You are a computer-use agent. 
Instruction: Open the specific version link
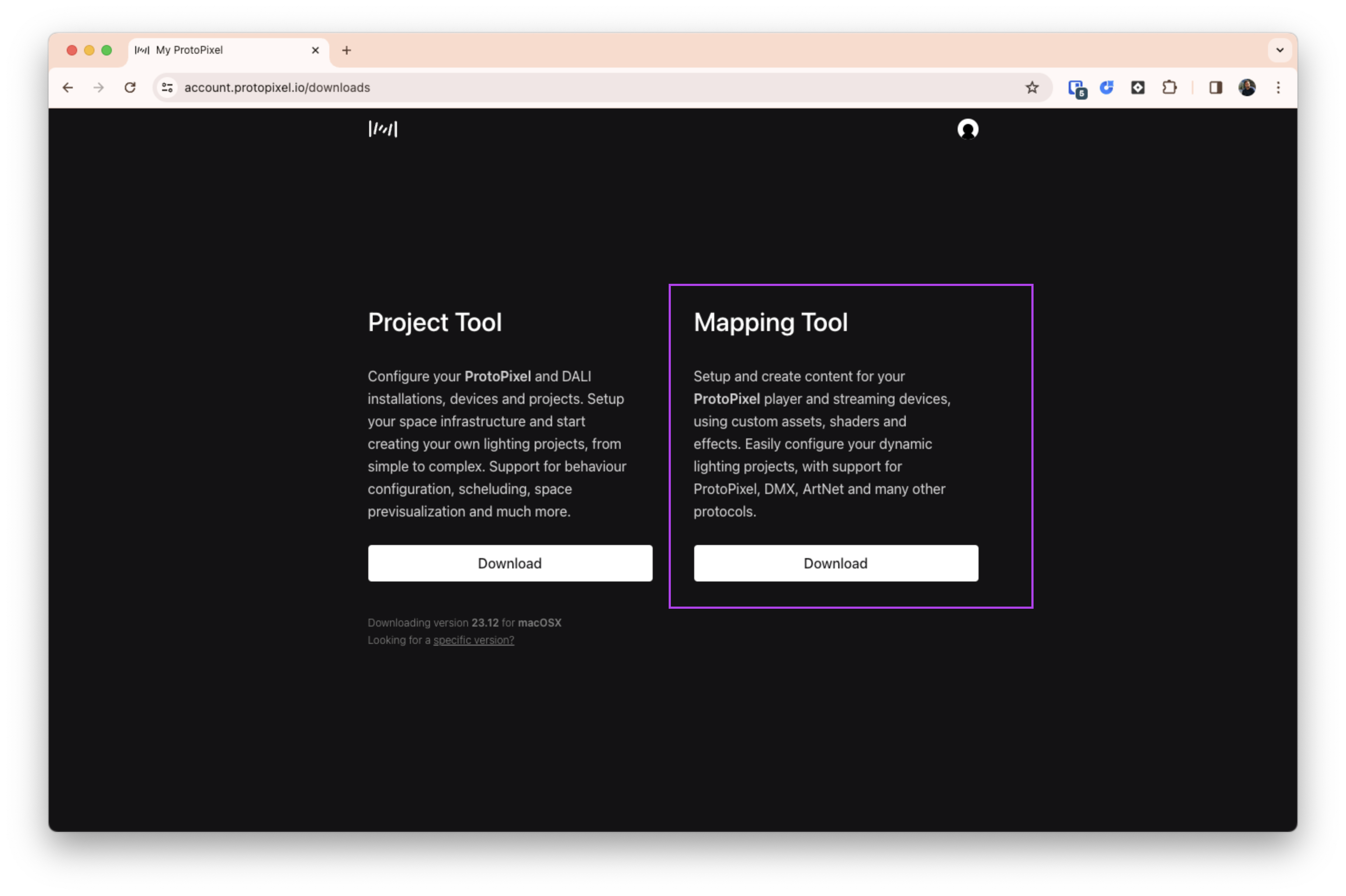[473, 640]
